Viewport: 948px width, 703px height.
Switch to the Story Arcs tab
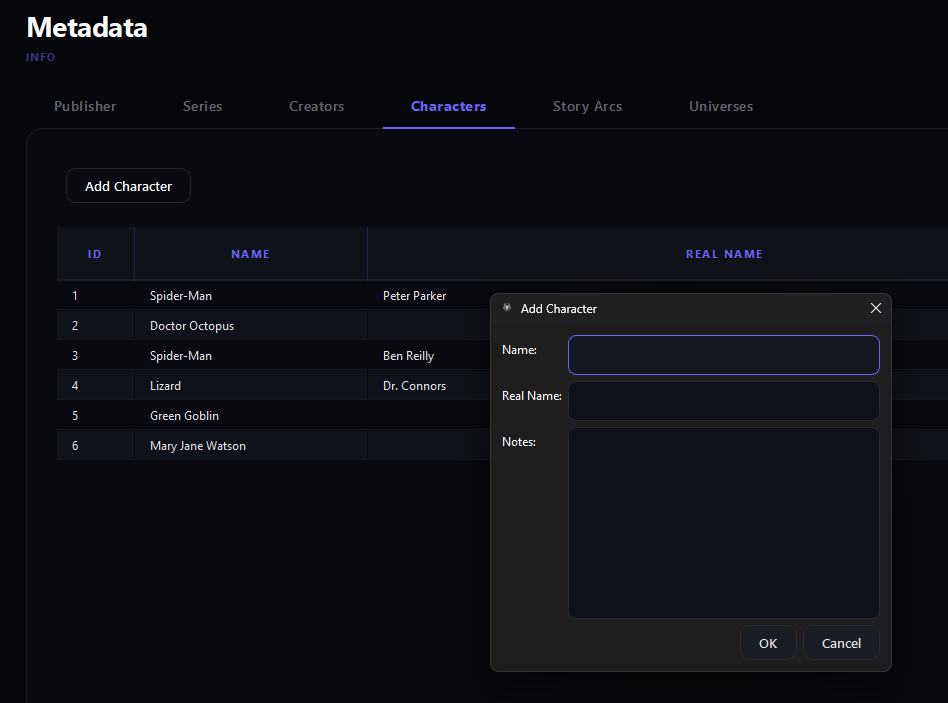tap(587, 106)
